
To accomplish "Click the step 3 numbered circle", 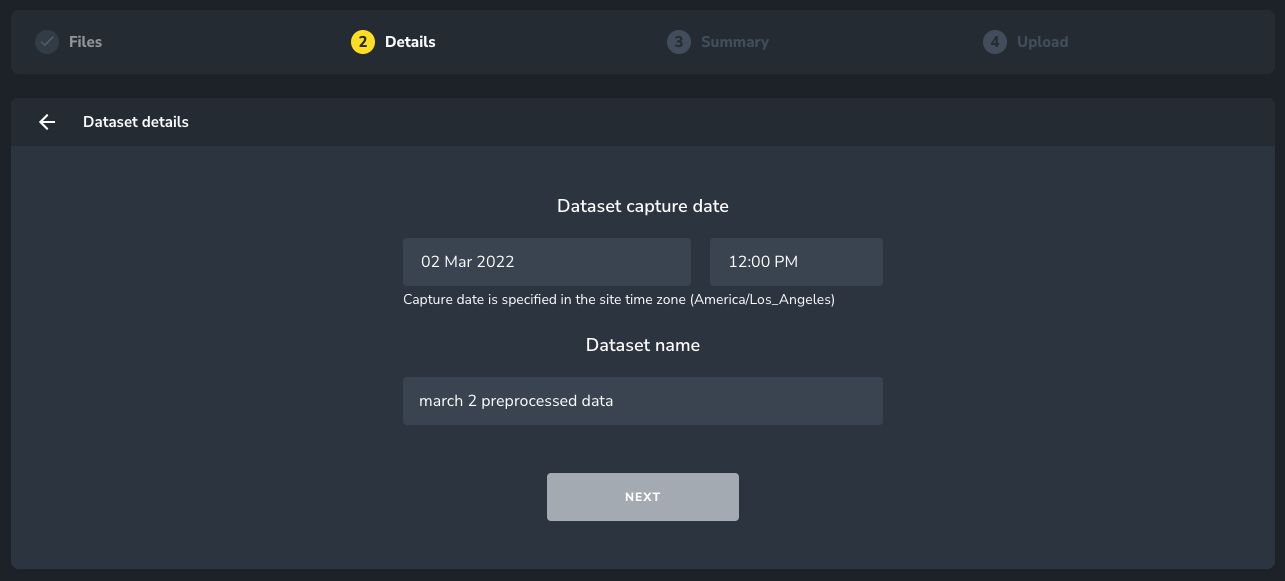I will tap(679, 42).
